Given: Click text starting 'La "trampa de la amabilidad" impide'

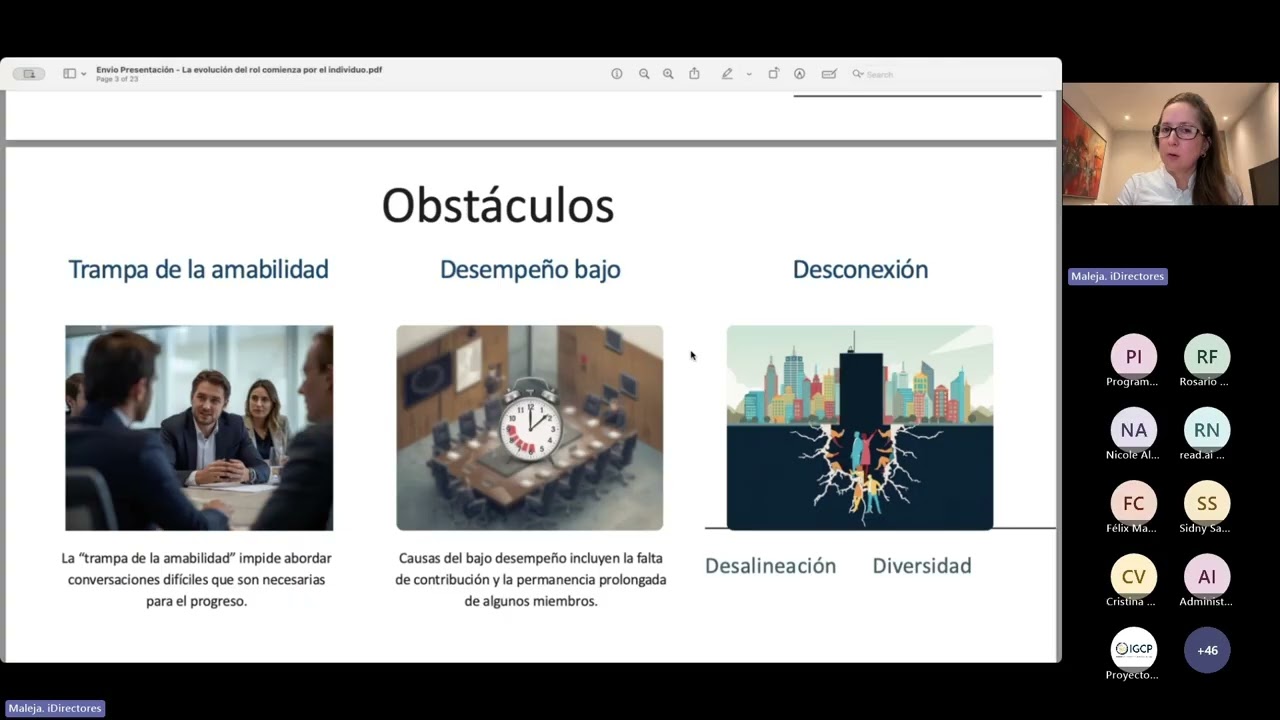Looking at the screenshot, I should (196, 580).
